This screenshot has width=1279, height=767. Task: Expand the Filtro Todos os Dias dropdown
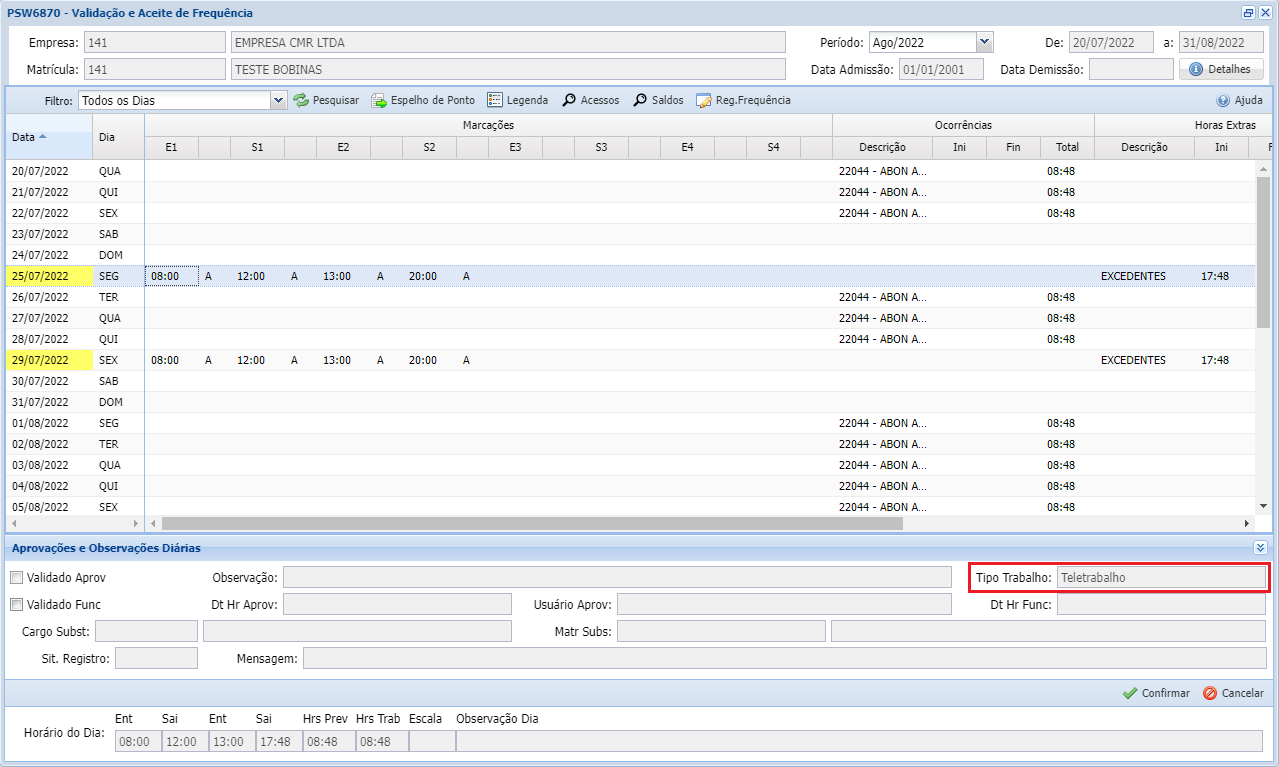click(x=279, y=100)
